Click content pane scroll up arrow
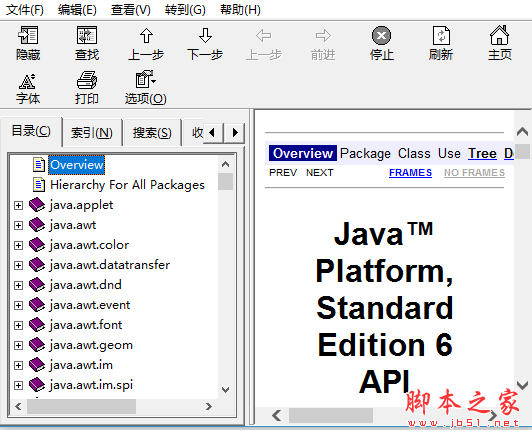The width and height of the screenshot is (532, 434). click(522, 132)
